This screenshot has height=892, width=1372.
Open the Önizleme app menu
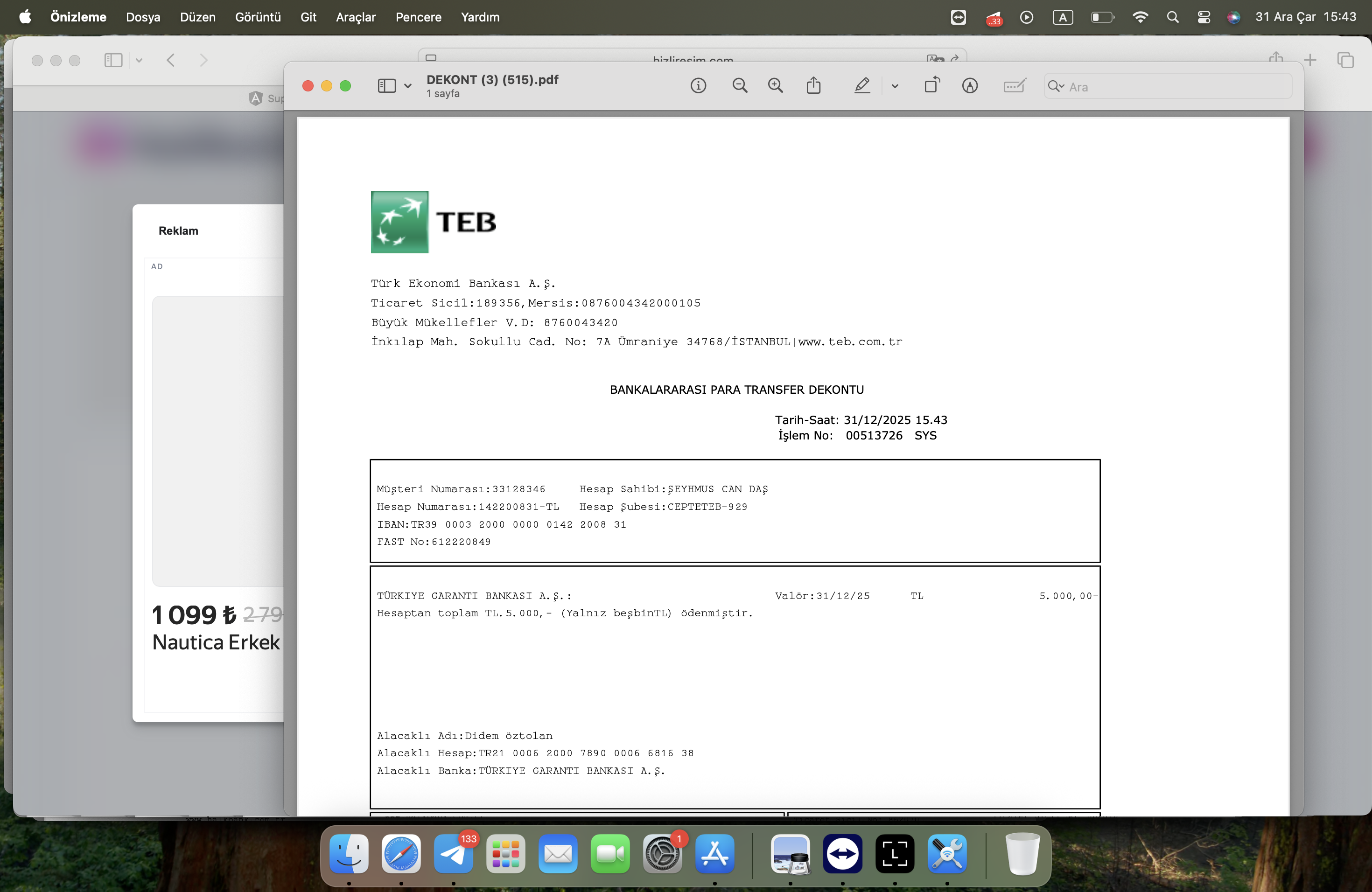click(x=78, y=17)
